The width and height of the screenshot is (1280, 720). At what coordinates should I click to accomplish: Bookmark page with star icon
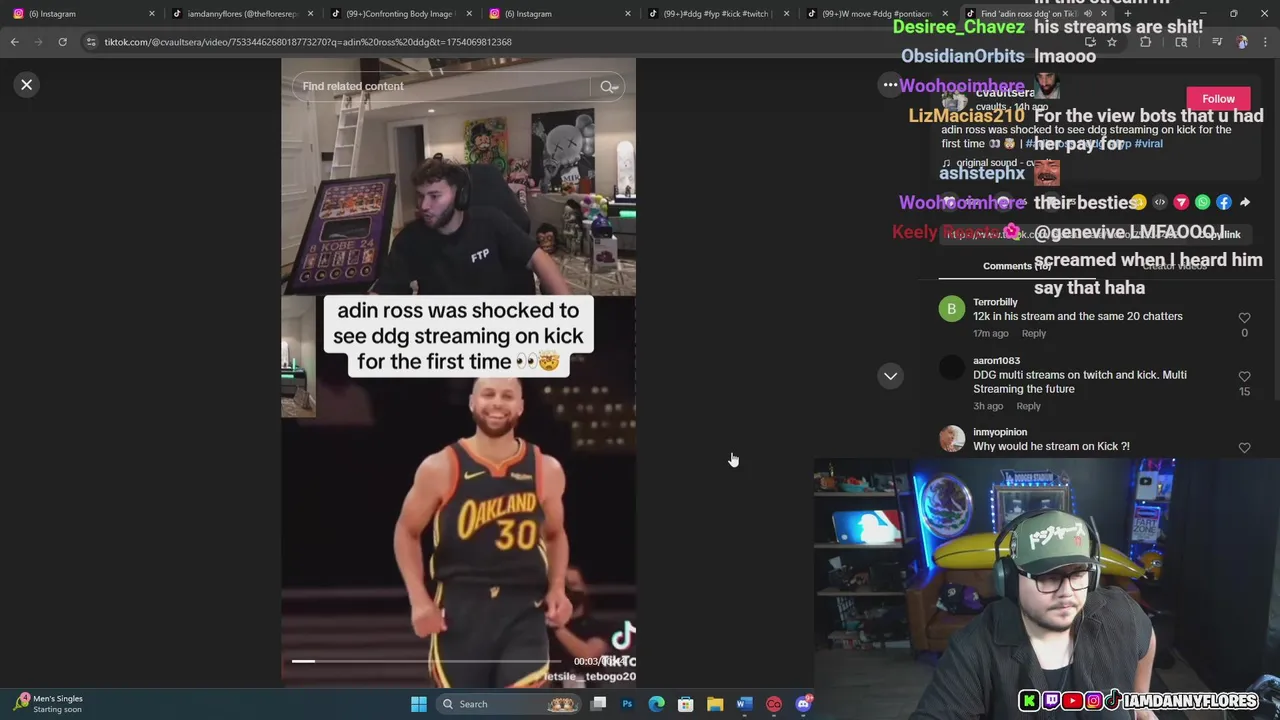(1111, 42)
